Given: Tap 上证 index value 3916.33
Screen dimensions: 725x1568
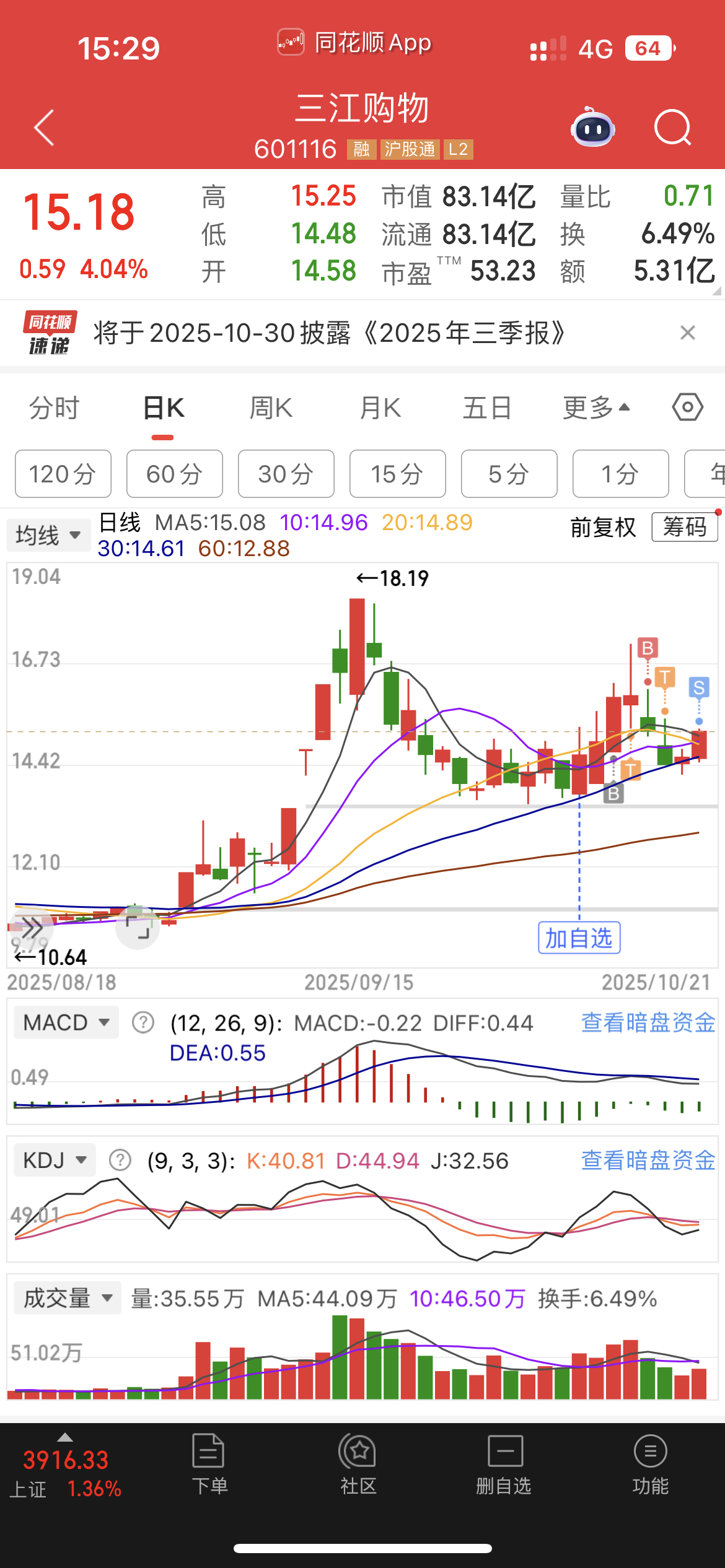Looking at the screenshot, I should click(66, 1460).
